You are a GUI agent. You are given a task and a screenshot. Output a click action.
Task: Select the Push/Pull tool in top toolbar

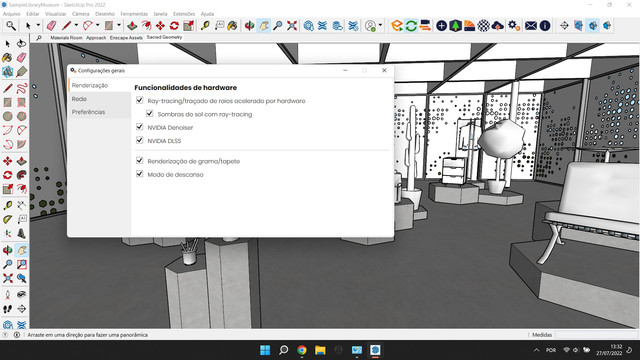(132, 26)
